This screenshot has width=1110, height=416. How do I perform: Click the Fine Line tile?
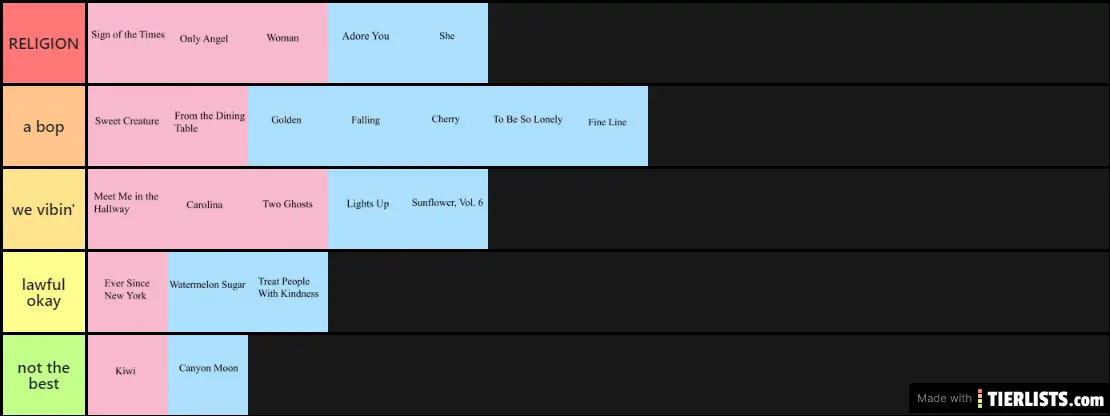pos(607,126)
